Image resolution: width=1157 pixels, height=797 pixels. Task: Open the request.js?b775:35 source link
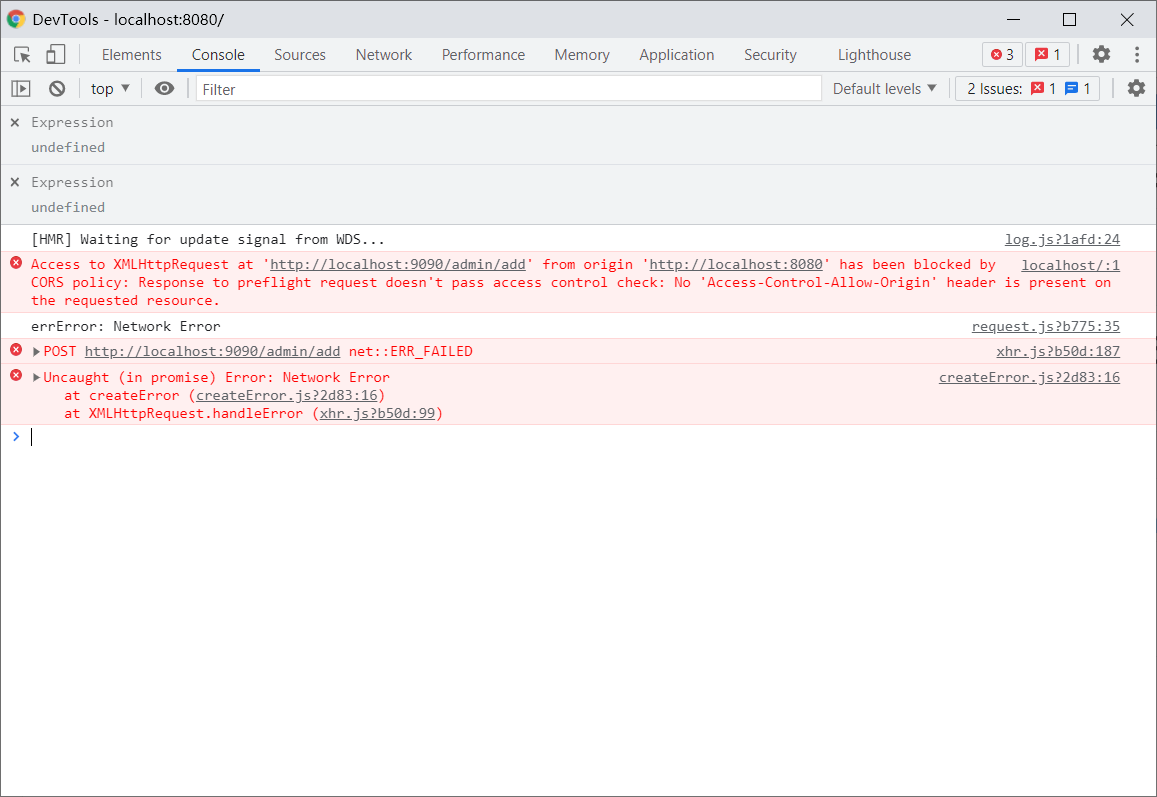point(1046,326)
